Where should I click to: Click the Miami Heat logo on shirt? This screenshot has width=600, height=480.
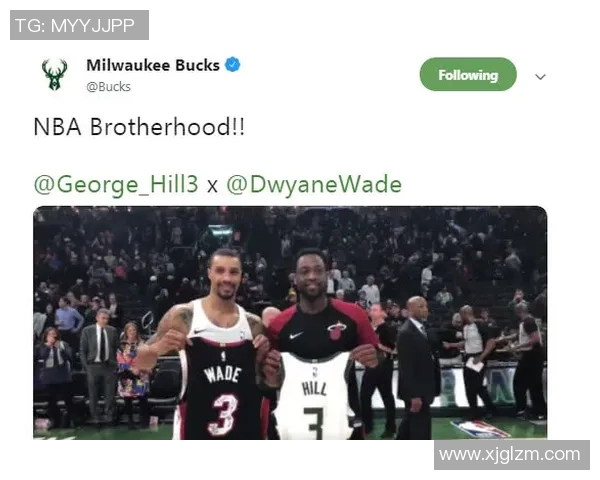(337, 330)
